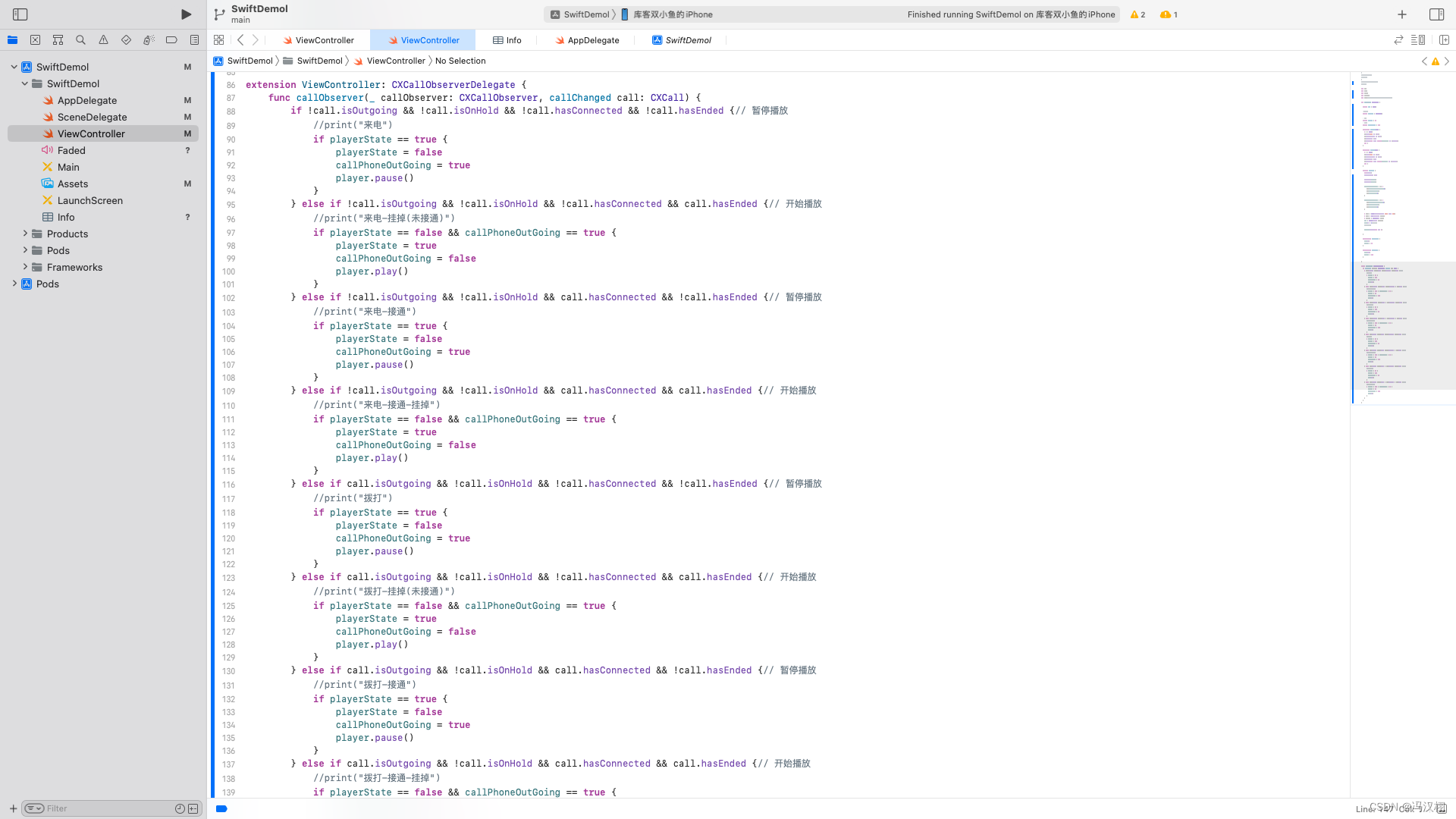Screen dimensions: 1456x819
Task: Open the editor options menu
Action: [x=1418, y=40]
